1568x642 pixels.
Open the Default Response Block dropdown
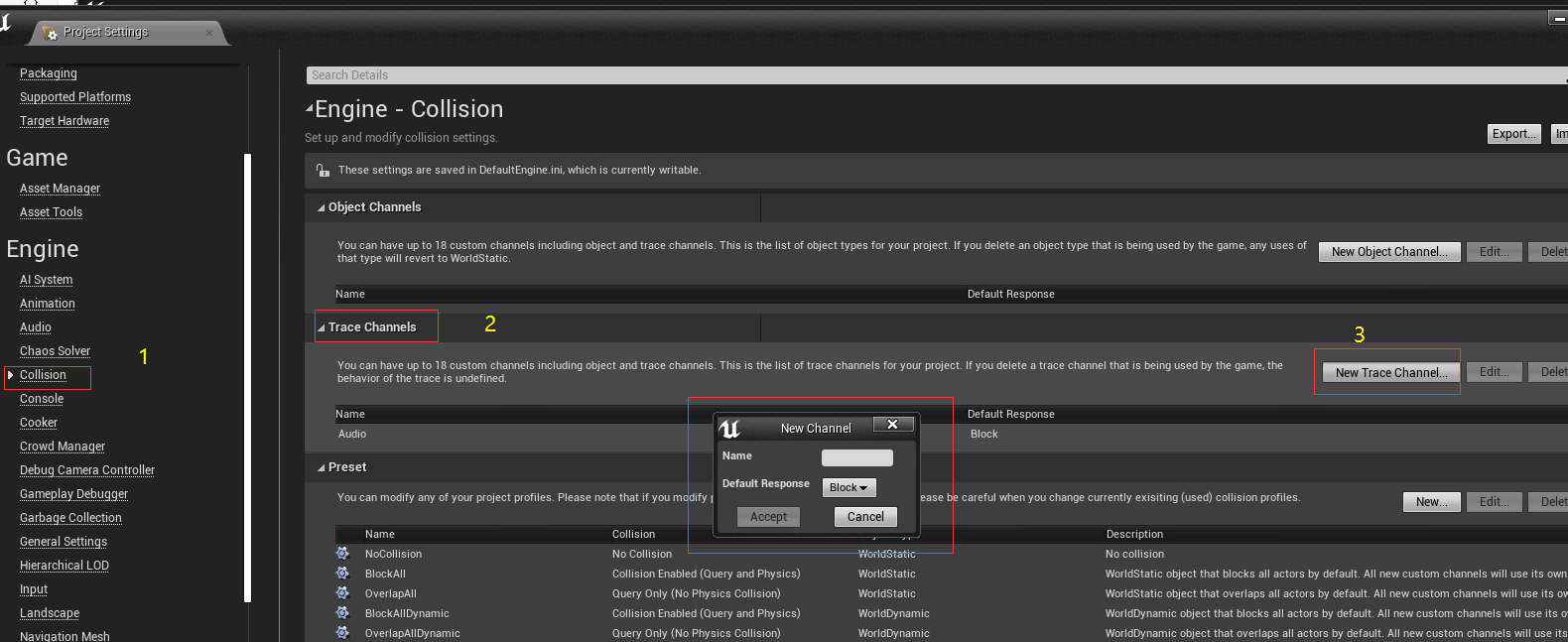849,487
